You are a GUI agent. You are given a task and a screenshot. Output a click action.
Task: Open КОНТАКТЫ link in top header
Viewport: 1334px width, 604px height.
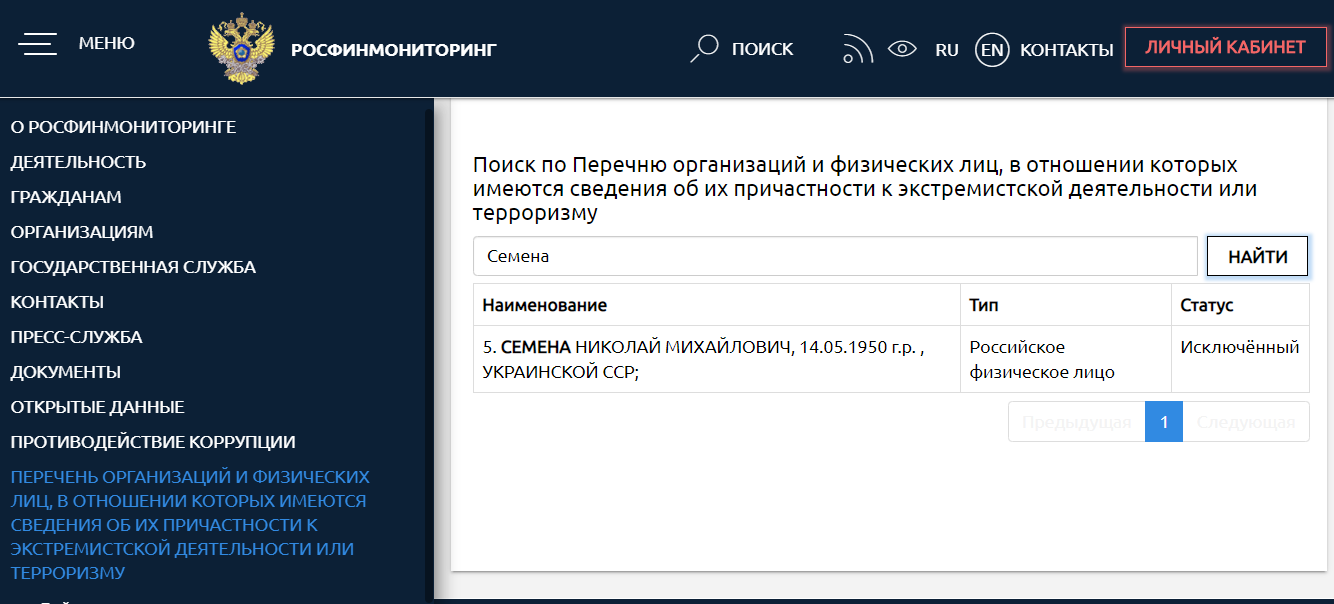pyautogui.click(x=1066, y=49)
